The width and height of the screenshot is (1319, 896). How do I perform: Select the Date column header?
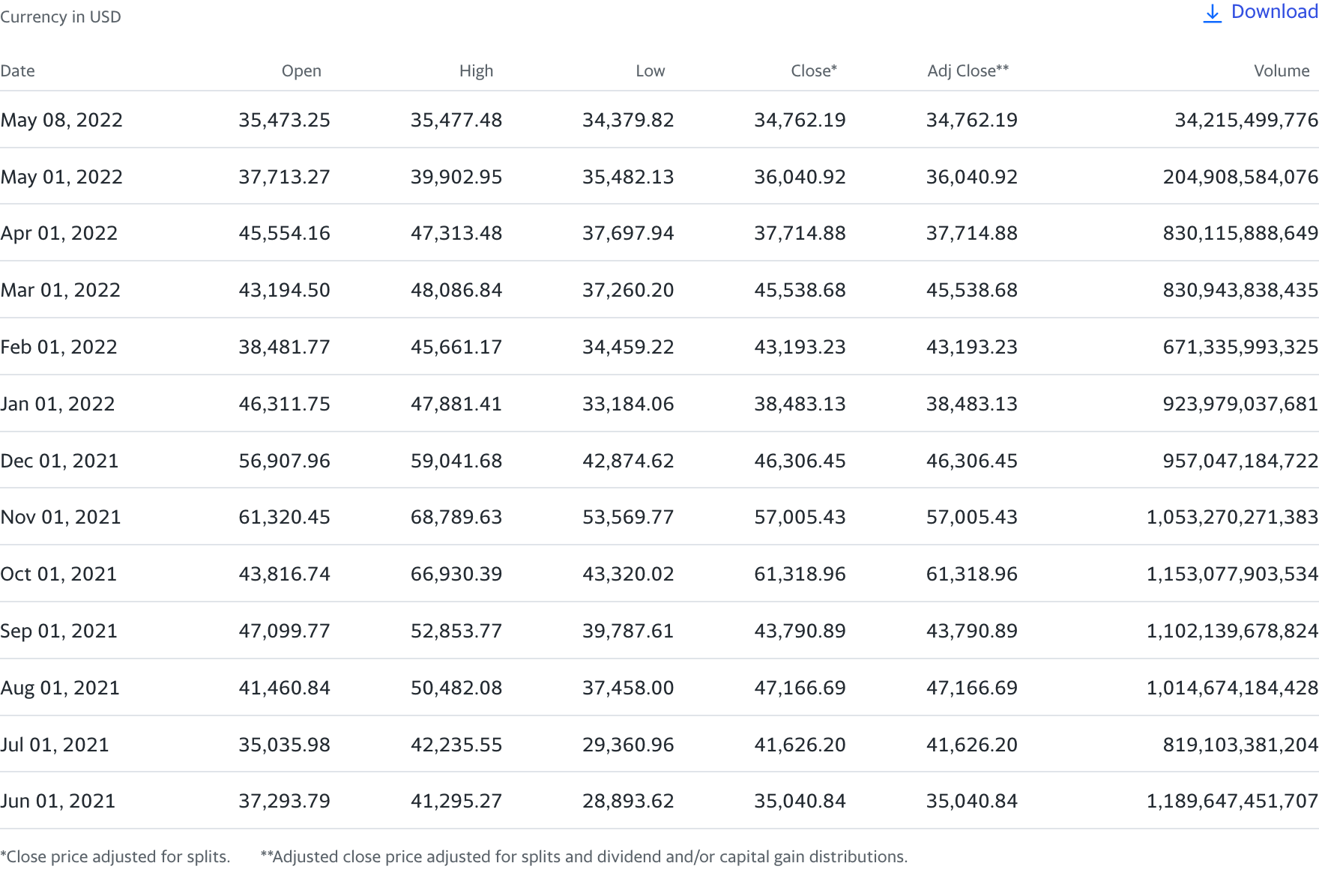(18, 71)
